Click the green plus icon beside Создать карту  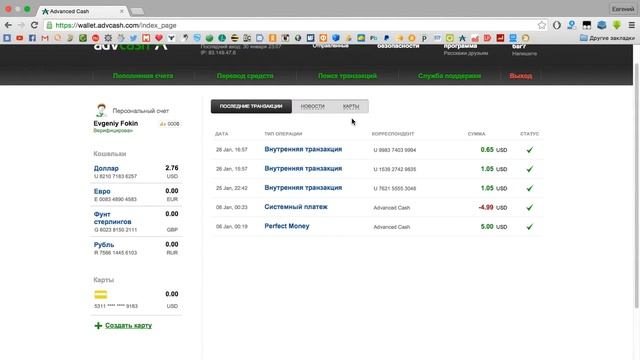coord(98,325)
